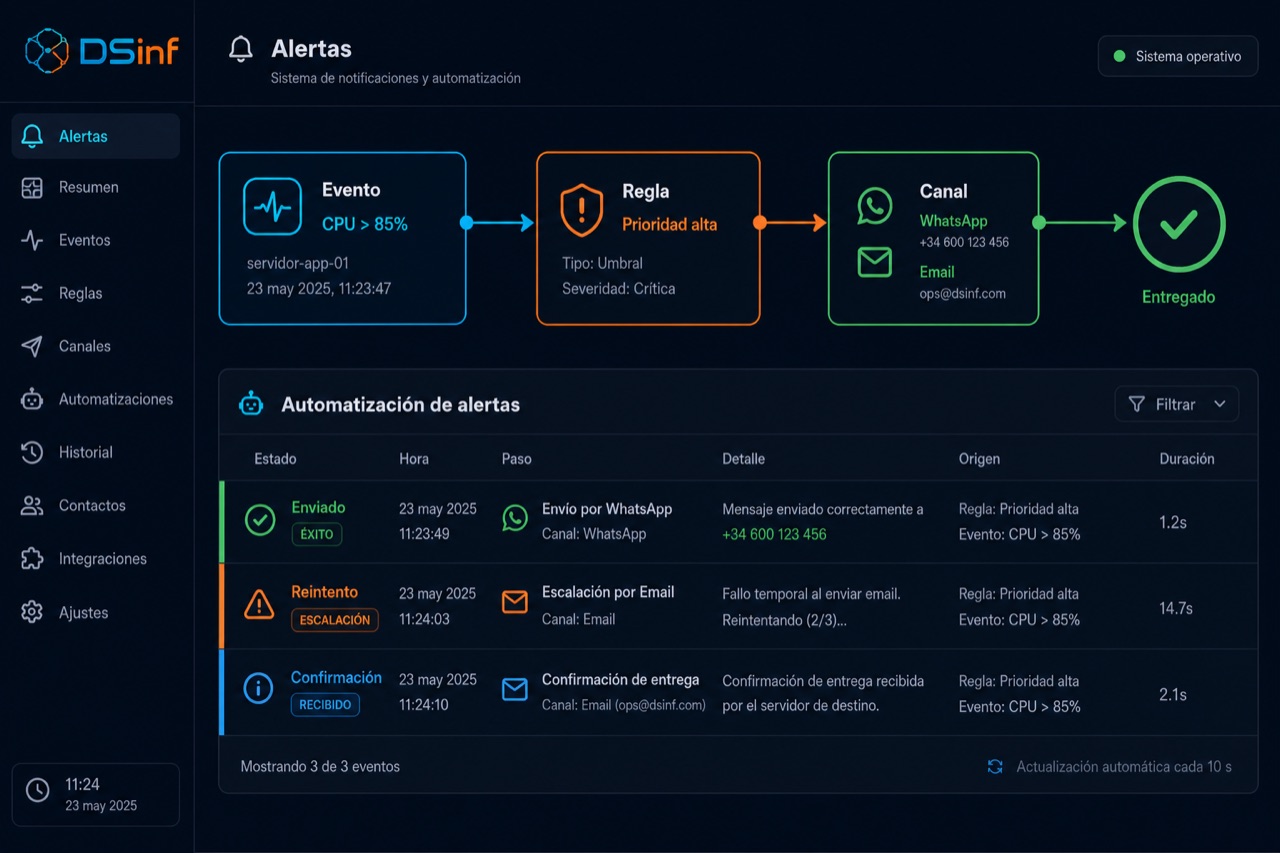Click the Paso column header
The width and height of the screenshot is (1280, 853).
point(517,459)
